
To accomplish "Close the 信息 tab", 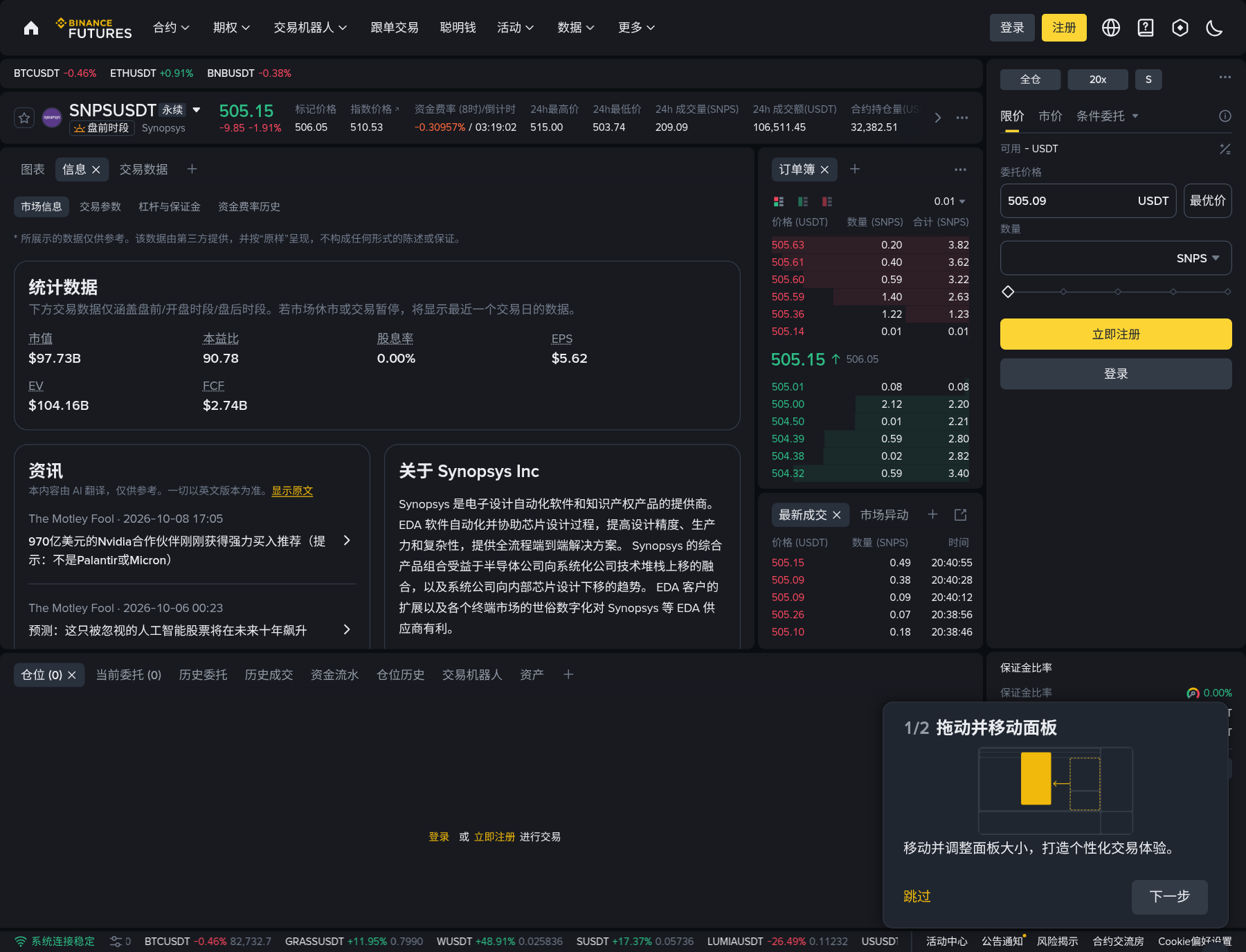I will [x=96, y=170].
